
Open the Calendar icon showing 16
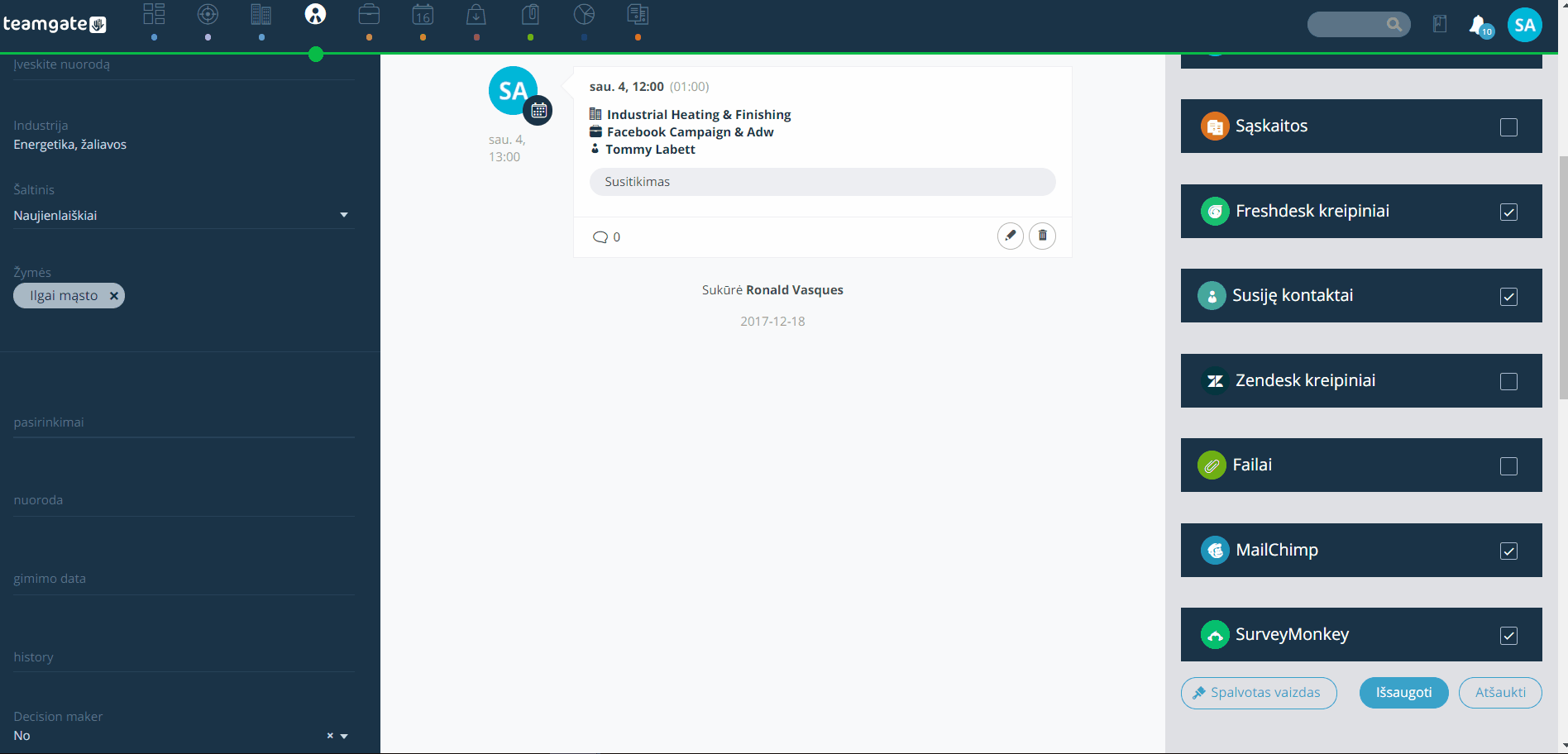pos(423,14)
